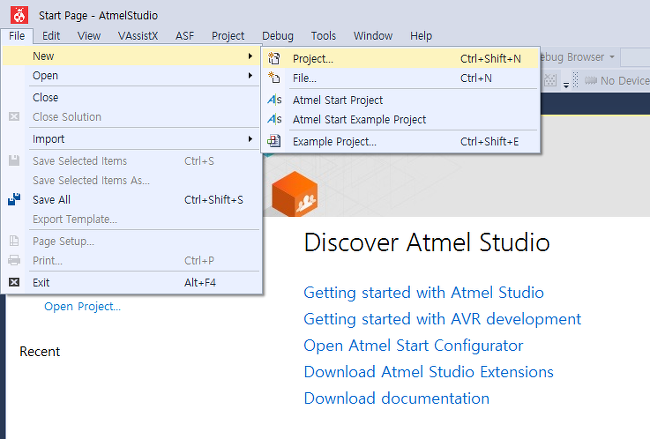Choose Atmel Start Example Project entry
The image size is (650, 439).
401,119
